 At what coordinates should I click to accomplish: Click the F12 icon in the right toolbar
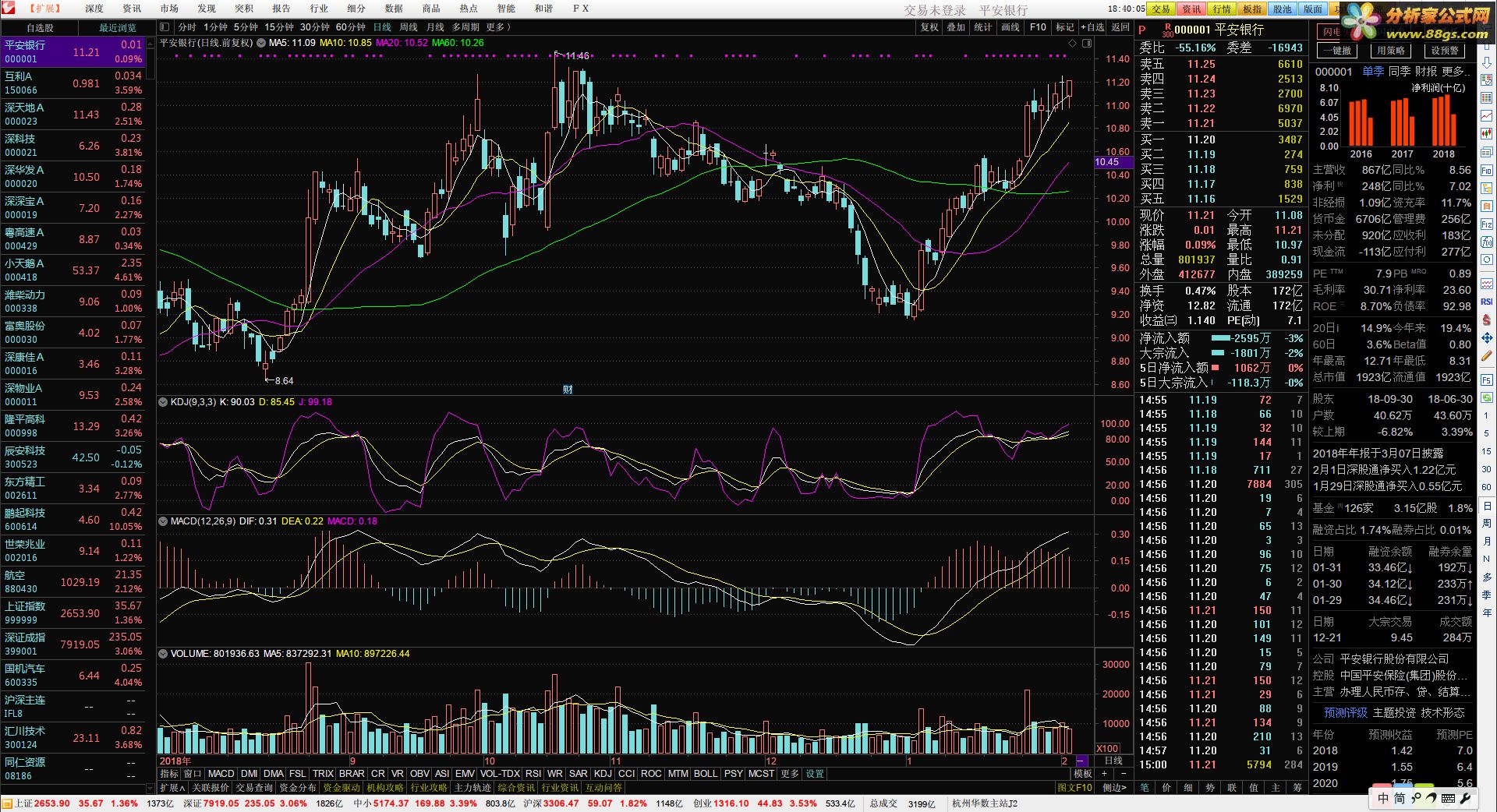point(1487,224)
